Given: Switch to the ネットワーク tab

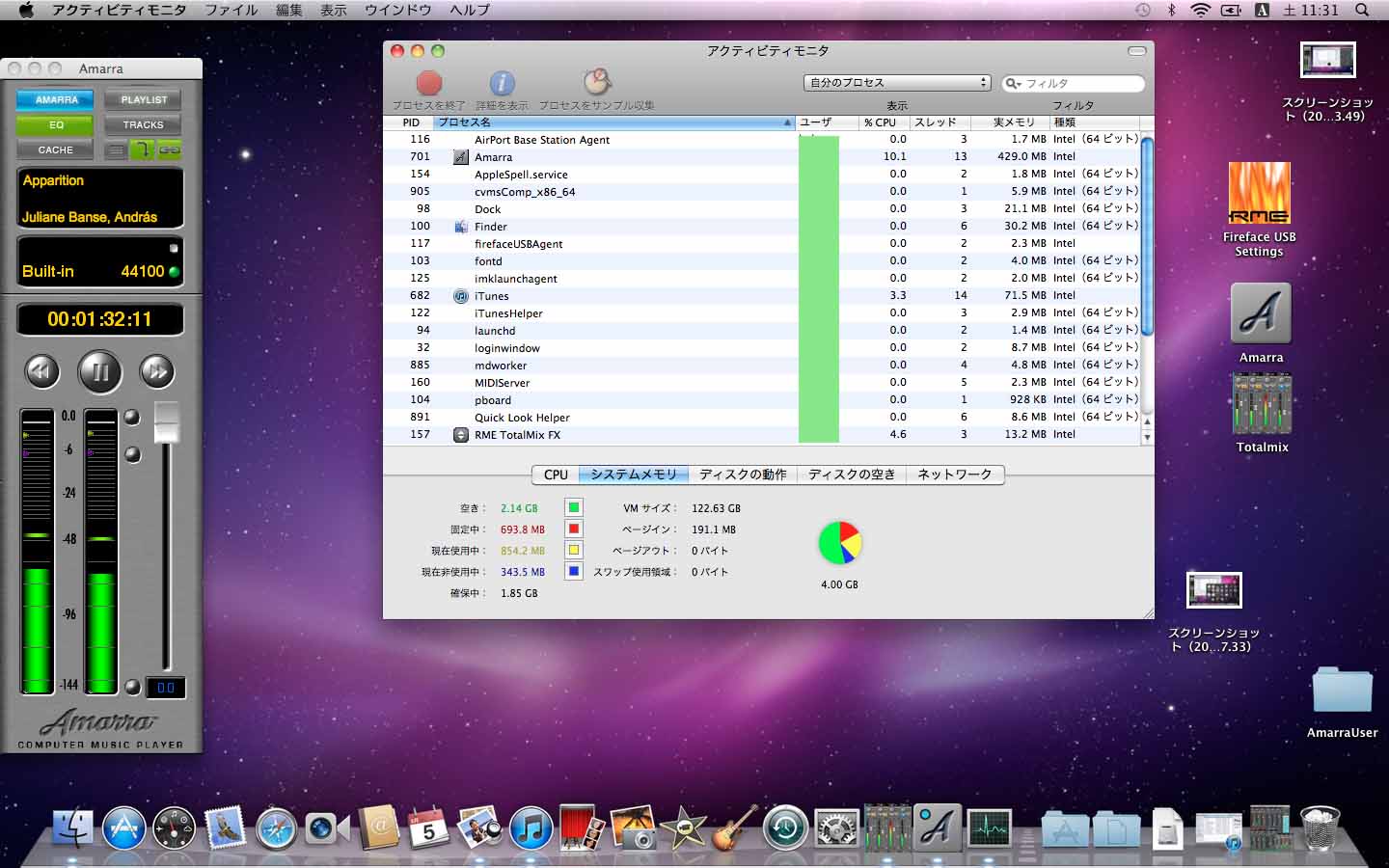Looking at the screenshot, I should 955,475.
